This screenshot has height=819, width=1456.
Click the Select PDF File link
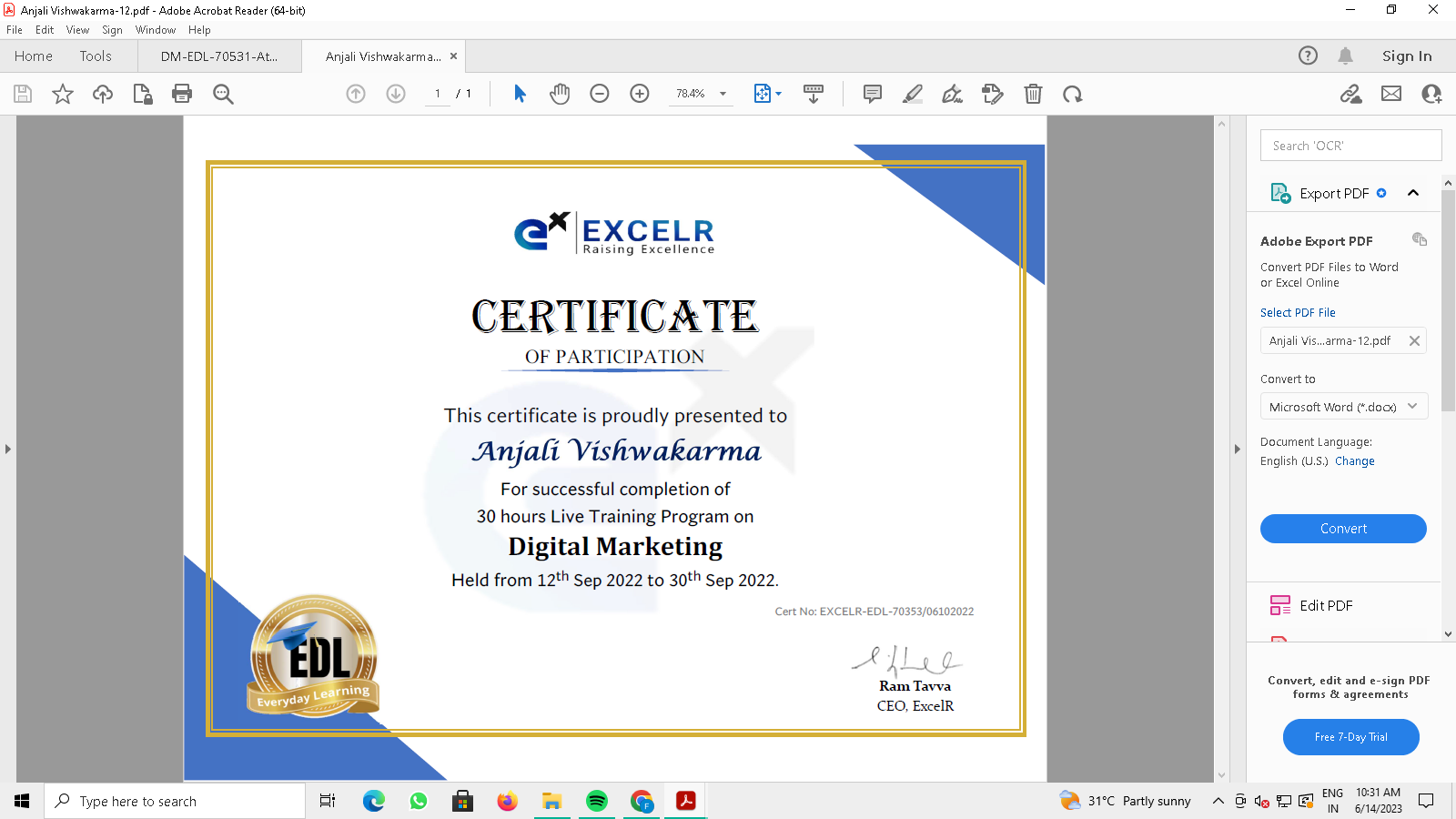(x=1298, y=312)
